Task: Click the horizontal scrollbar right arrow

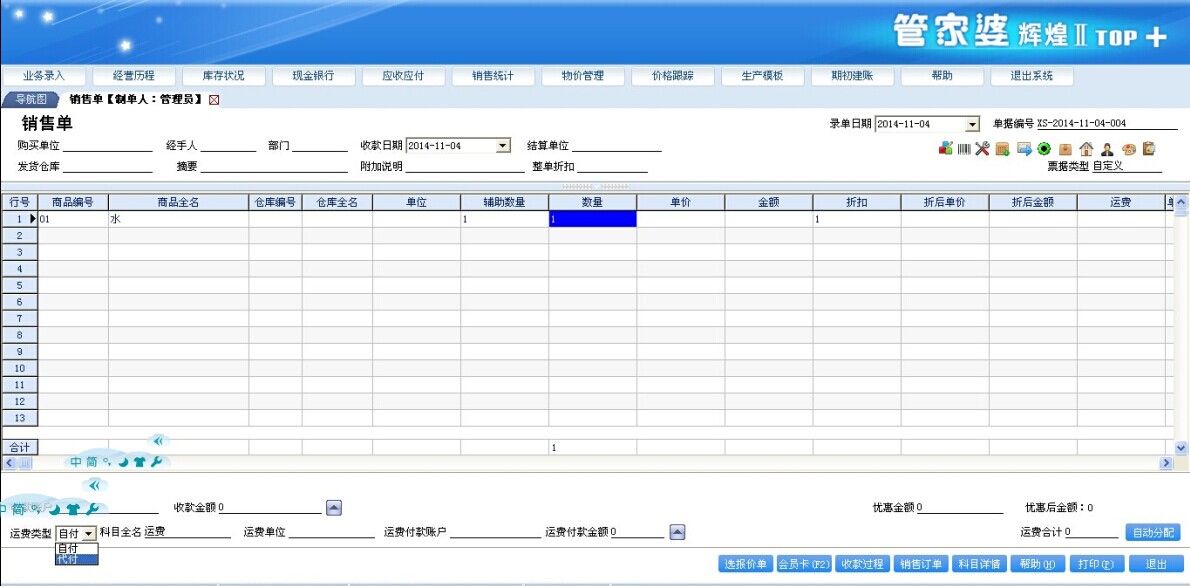Action: (x=1165, y=463)
